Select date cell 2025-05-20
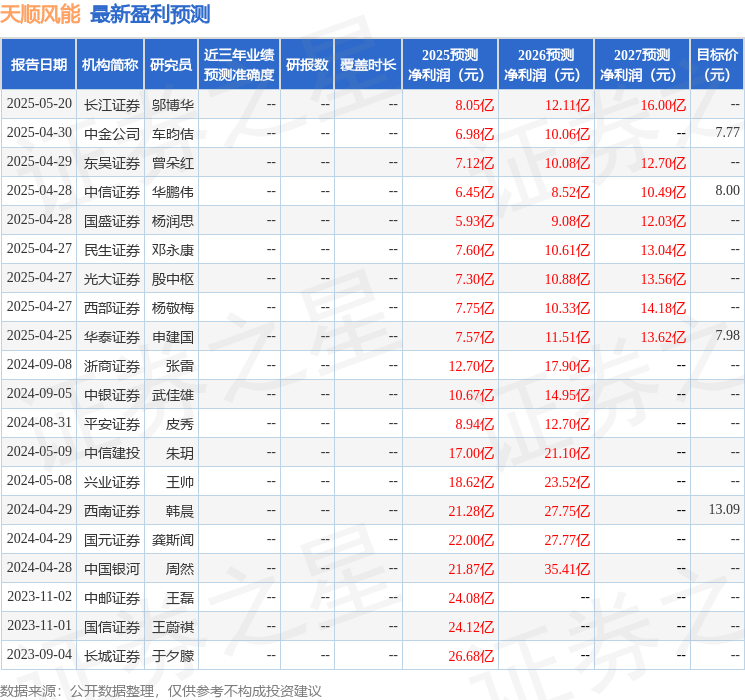Screen dimensions: 745x700 point(39,104)
